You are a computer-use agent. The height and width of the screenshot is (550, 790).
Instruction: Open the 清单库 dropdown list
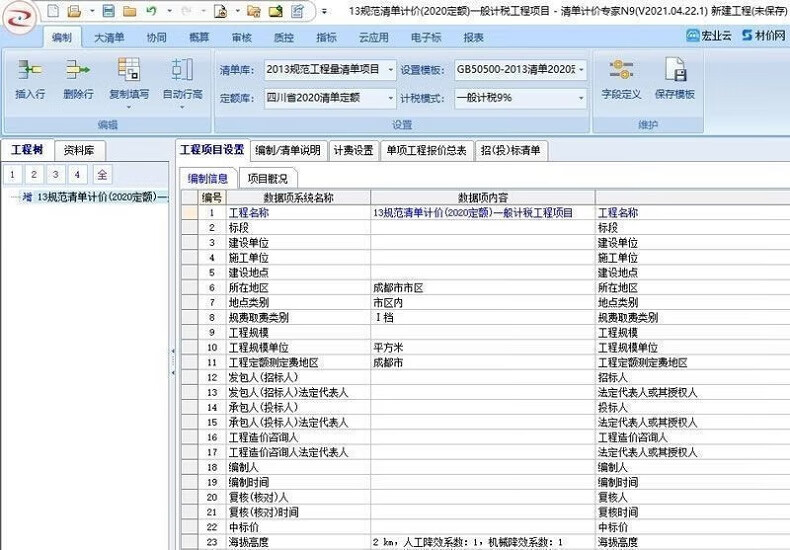(390, 70)
